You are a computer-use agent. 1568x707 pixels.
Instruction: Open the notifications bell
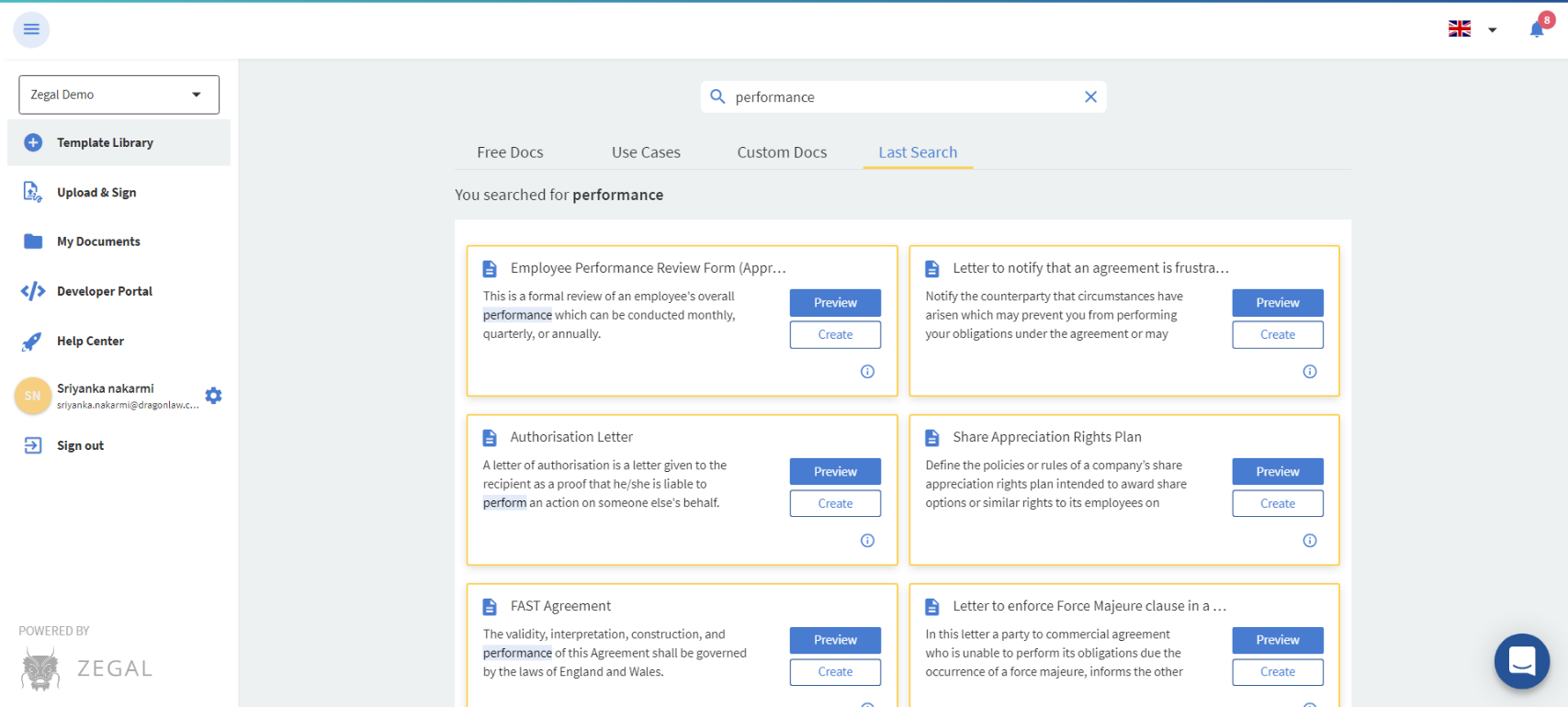pos(1537,29)
